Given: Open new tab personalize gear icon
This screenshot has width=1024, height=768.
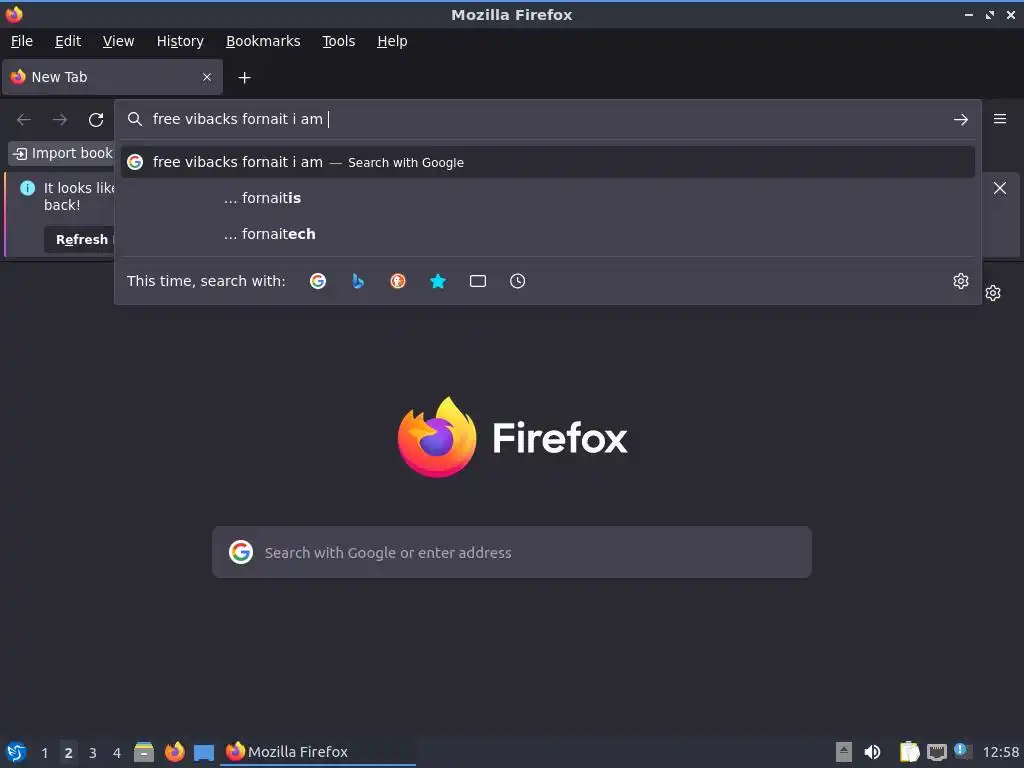Looking at the screenshot, I should coord(993,293).
